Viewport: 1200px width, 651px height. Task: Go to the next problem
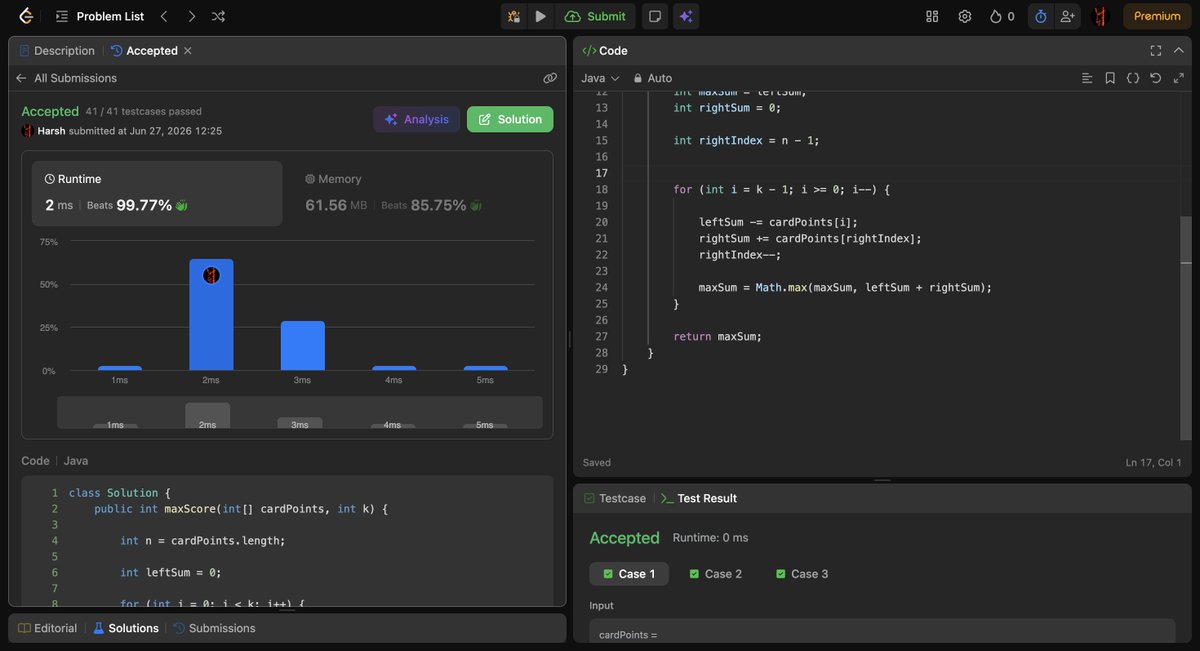(x=191, y=16)
